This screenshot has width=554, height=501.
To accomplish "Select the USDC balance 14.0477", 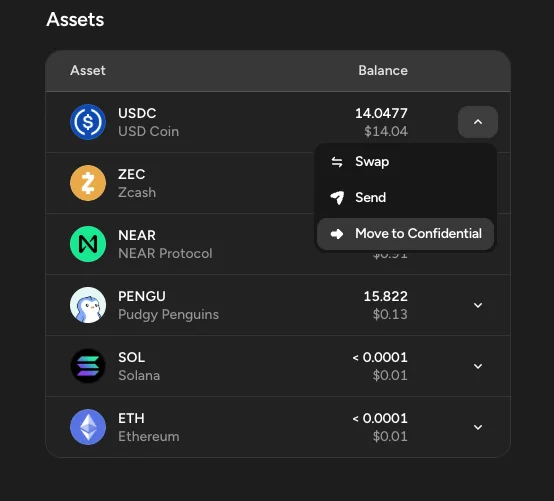I will point(381,113).
